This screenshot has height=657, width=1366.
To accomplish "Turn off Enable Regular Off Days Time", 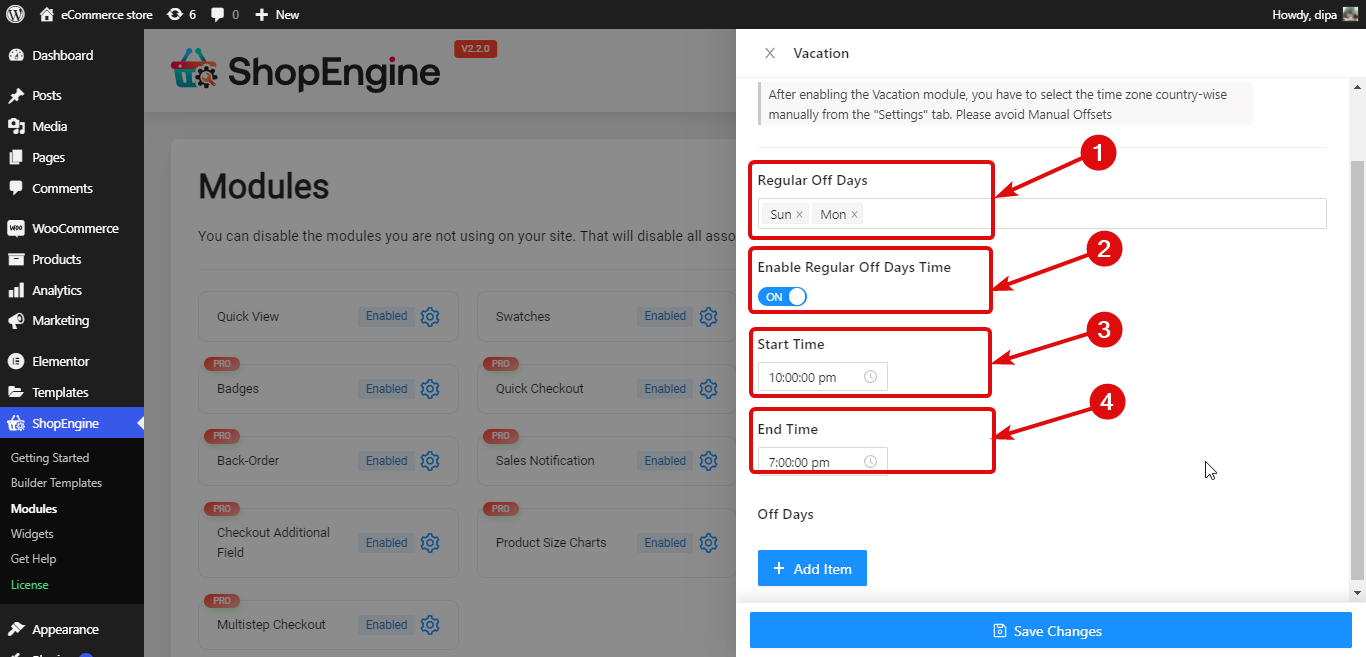I will 782,296.
